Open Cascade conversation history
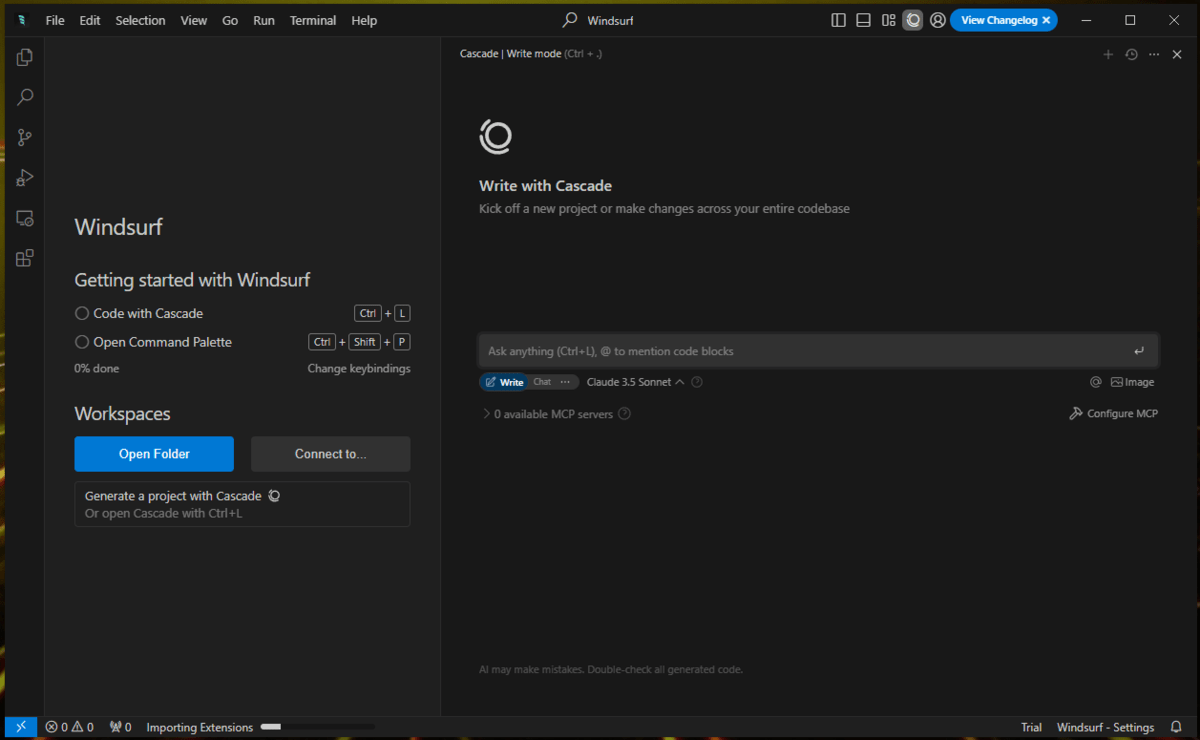1200x740 pixels. click(1131, 54)
